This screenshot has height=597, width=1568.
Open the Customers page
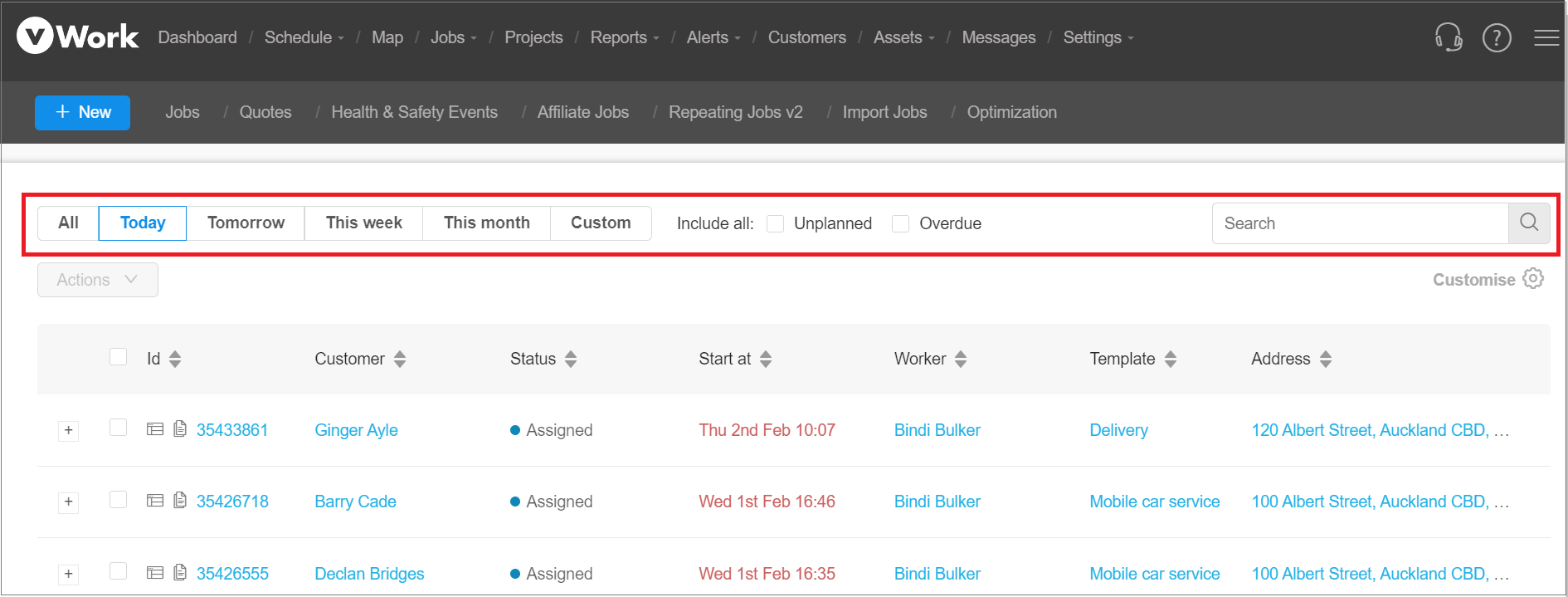click(807, 37)
